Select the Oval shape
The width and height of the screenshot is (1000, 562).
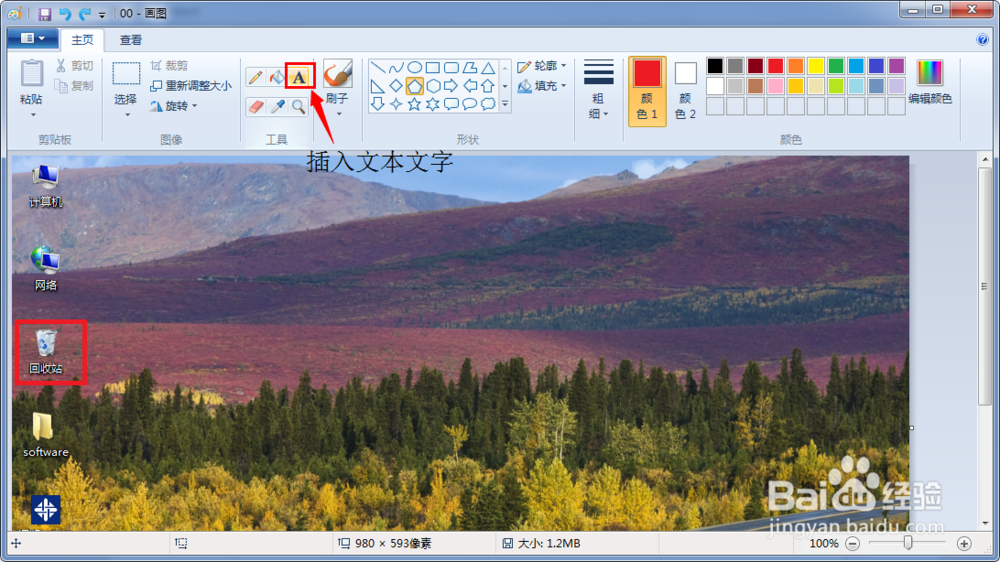(x=415, y=68)
